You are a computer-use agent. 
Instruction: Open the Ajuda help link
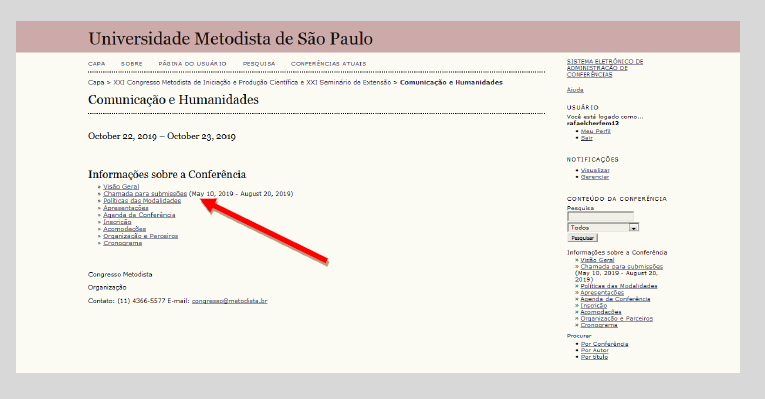point(575,90)
